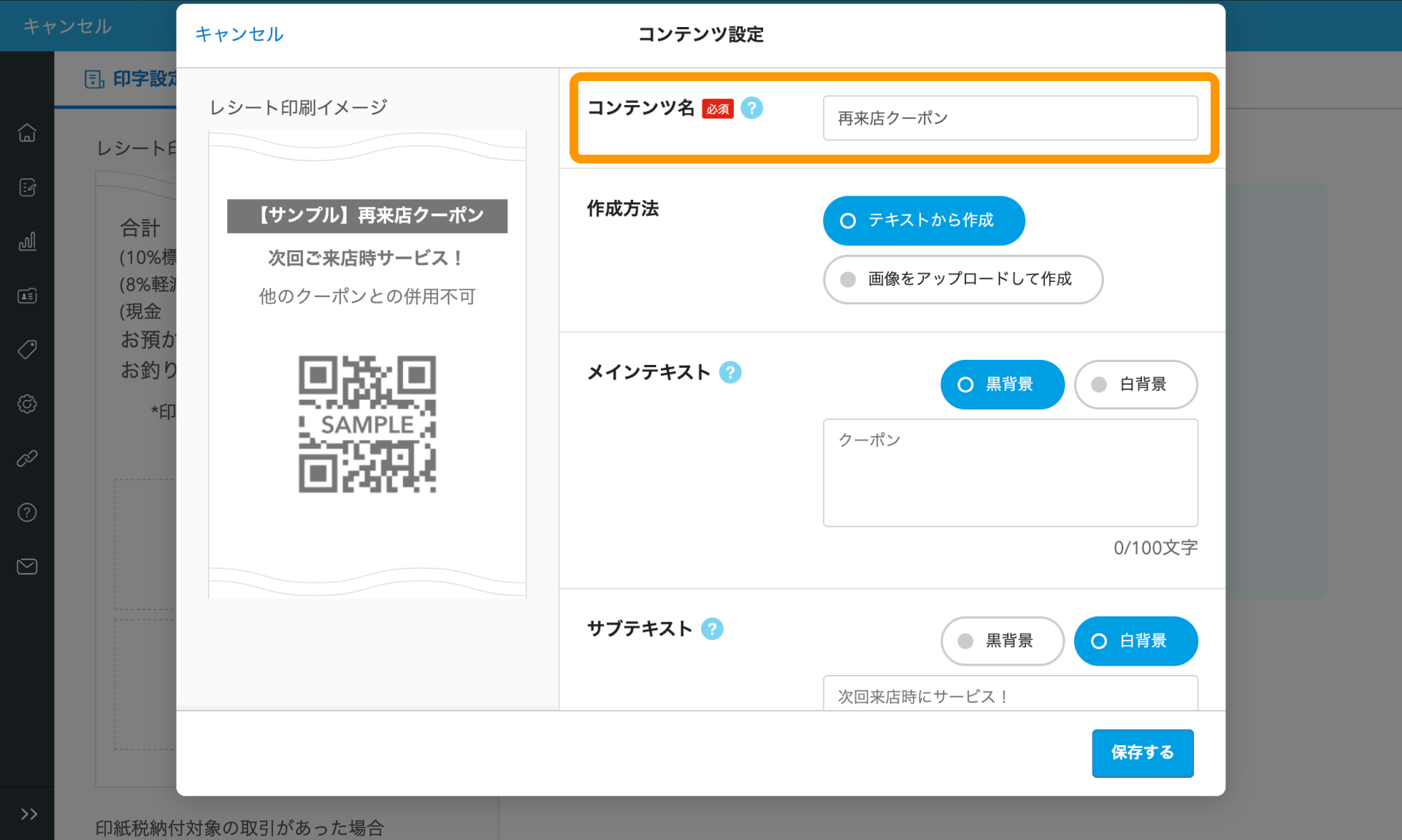Click help icon next to コンテンツ名
Viewport: 1402px width, 840px height.
click(x=751, y=108)
